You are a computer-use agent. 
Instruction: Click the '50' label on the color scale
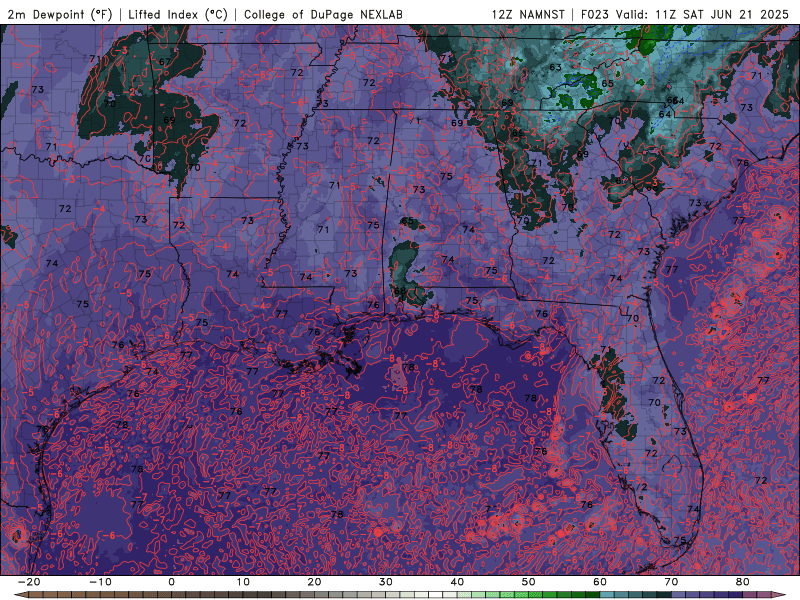tap(529, 582)
